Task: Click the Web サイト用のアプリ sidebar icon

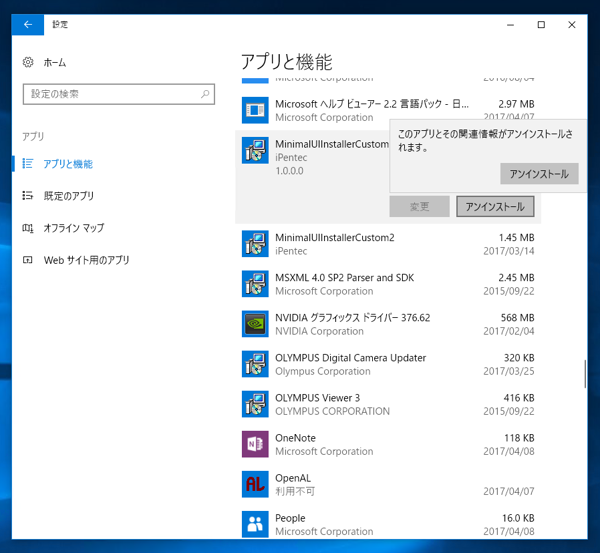Action: [28, 260]
